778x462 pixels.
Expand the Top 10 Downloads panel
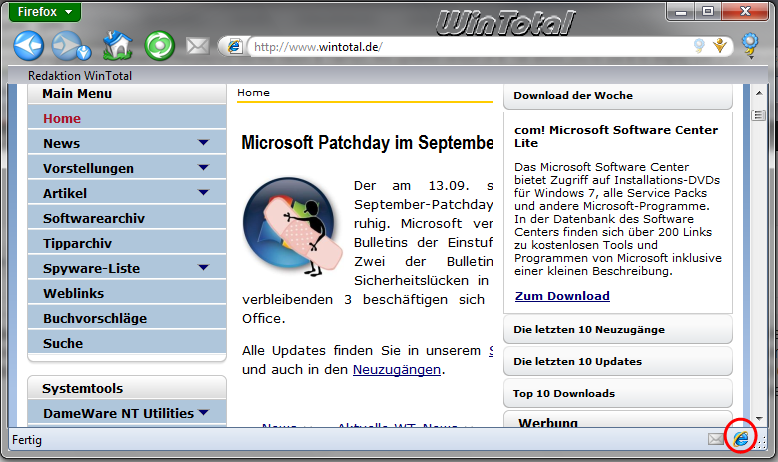[618, 394]
